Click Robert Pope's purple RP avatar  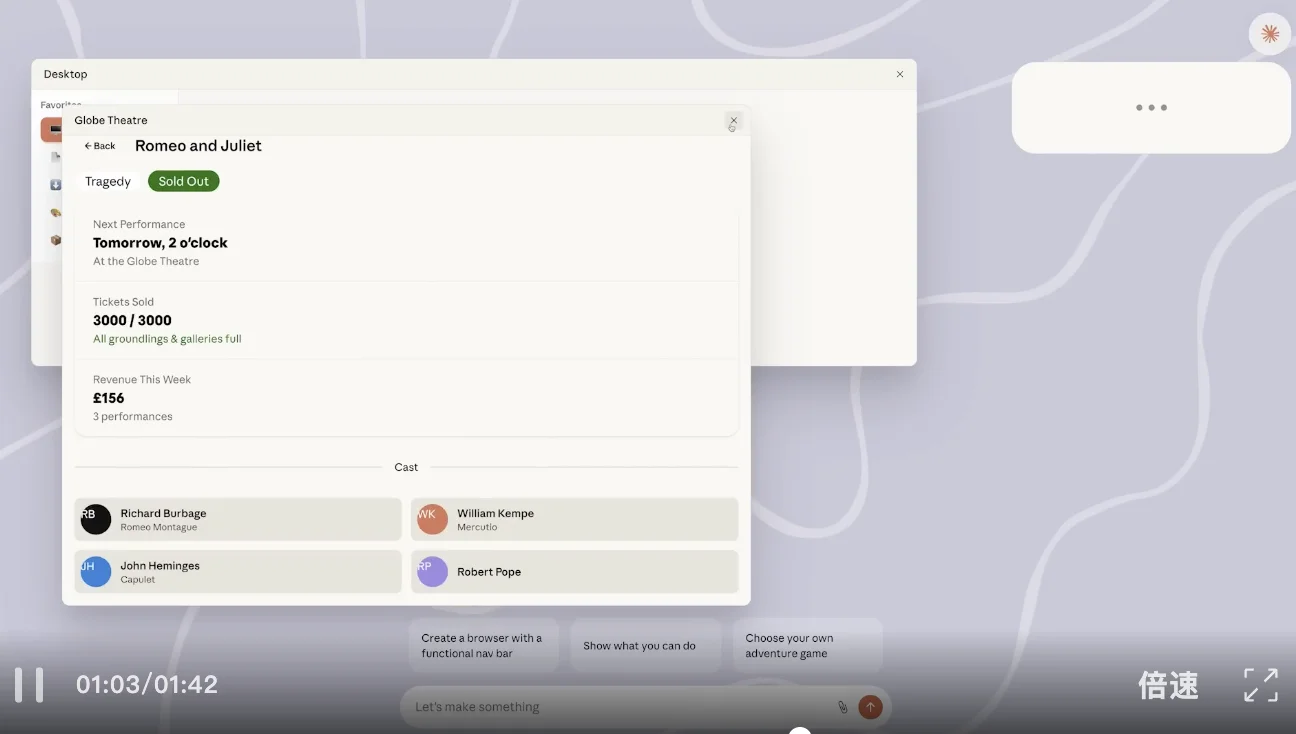click(x=432, y=571)
